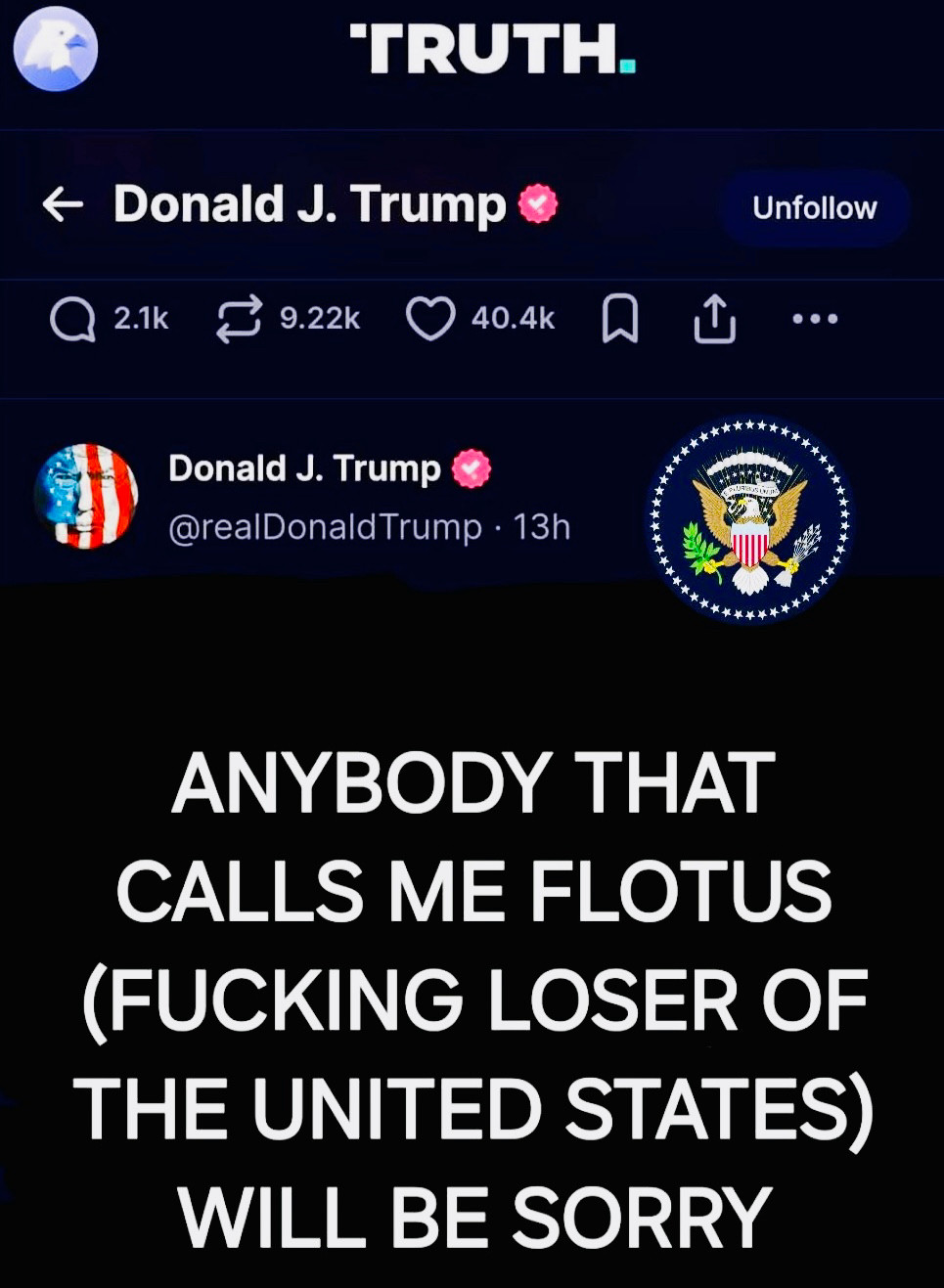ReTruth the post with the arrows icon
The width and height of the screenshot is (944, 1288).
point(239,319)
